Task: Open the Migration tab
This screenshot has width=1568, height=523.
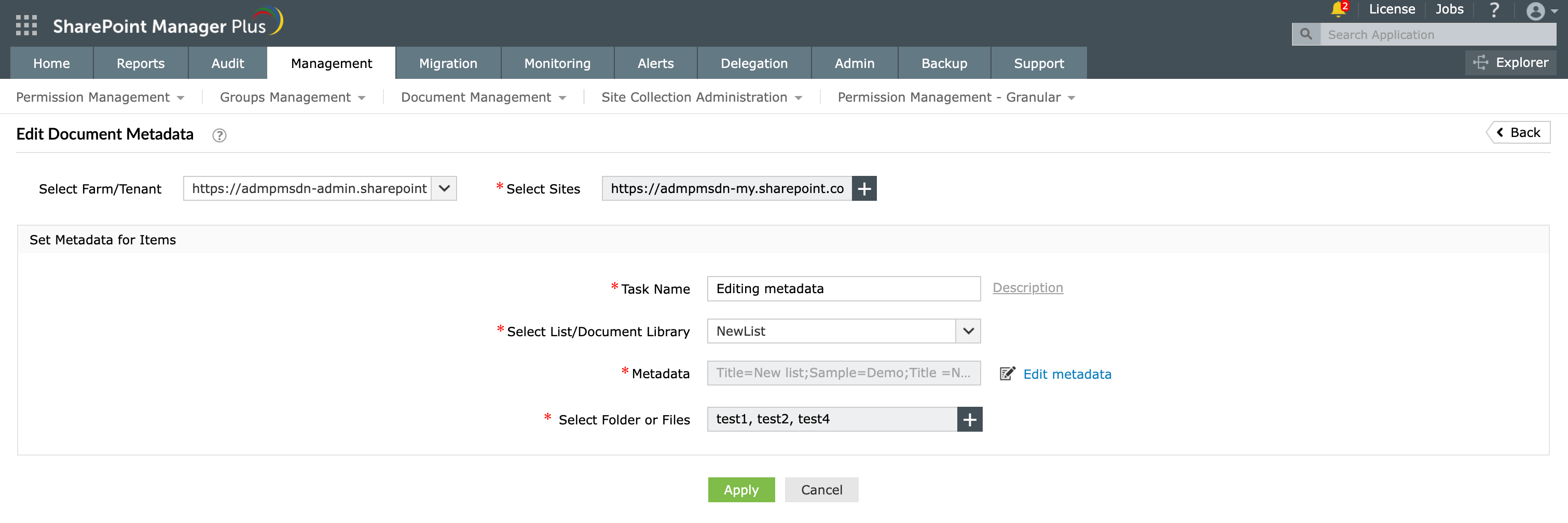Action: pos(448,63)
